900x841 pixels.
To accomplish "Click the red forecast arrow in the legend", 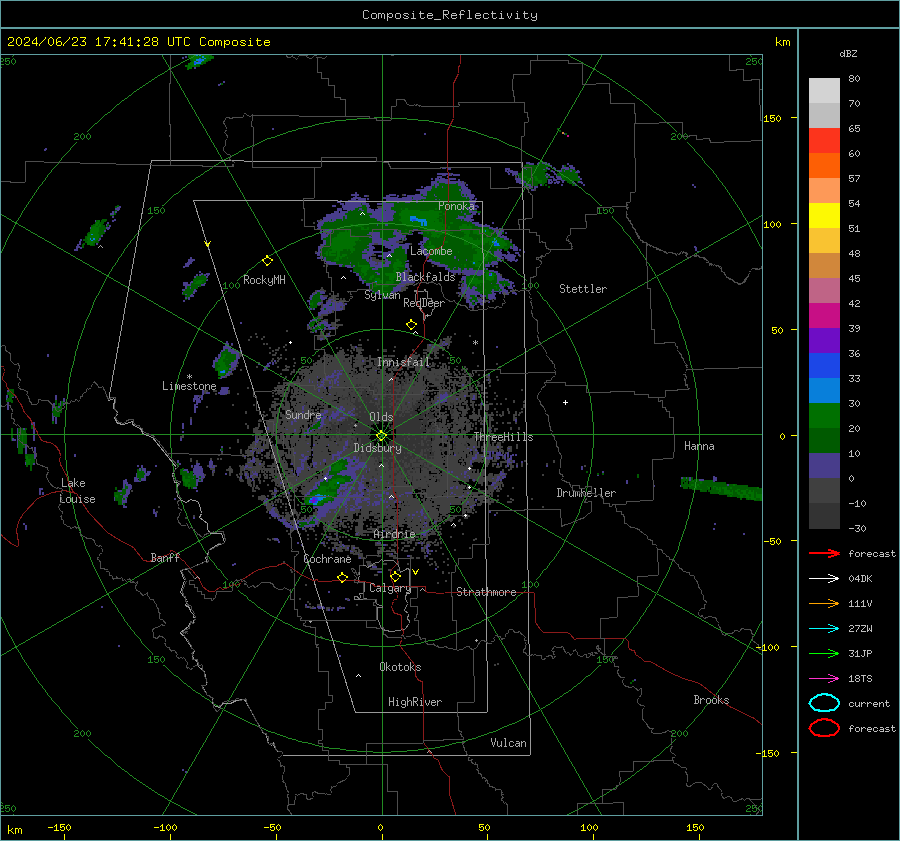I will pos(824,554).
